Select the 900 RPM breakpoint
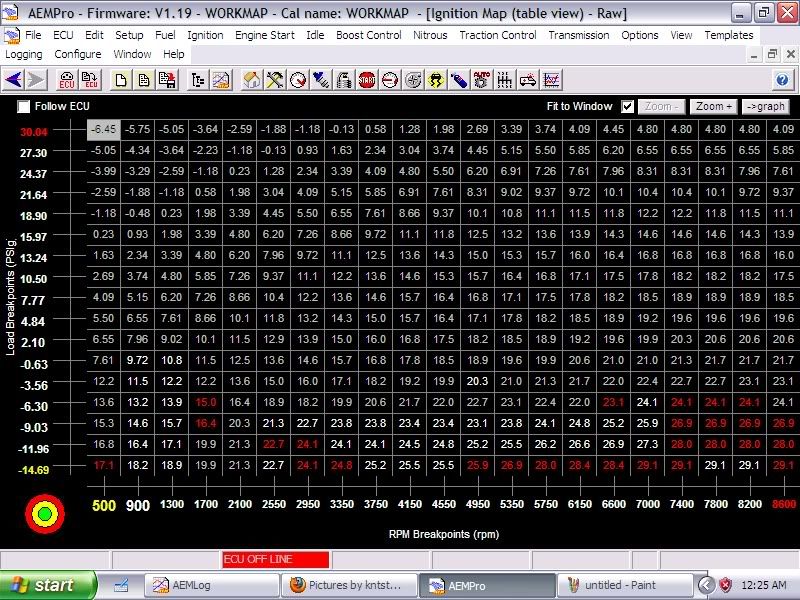800x600 pixels. tap(138, 505)
